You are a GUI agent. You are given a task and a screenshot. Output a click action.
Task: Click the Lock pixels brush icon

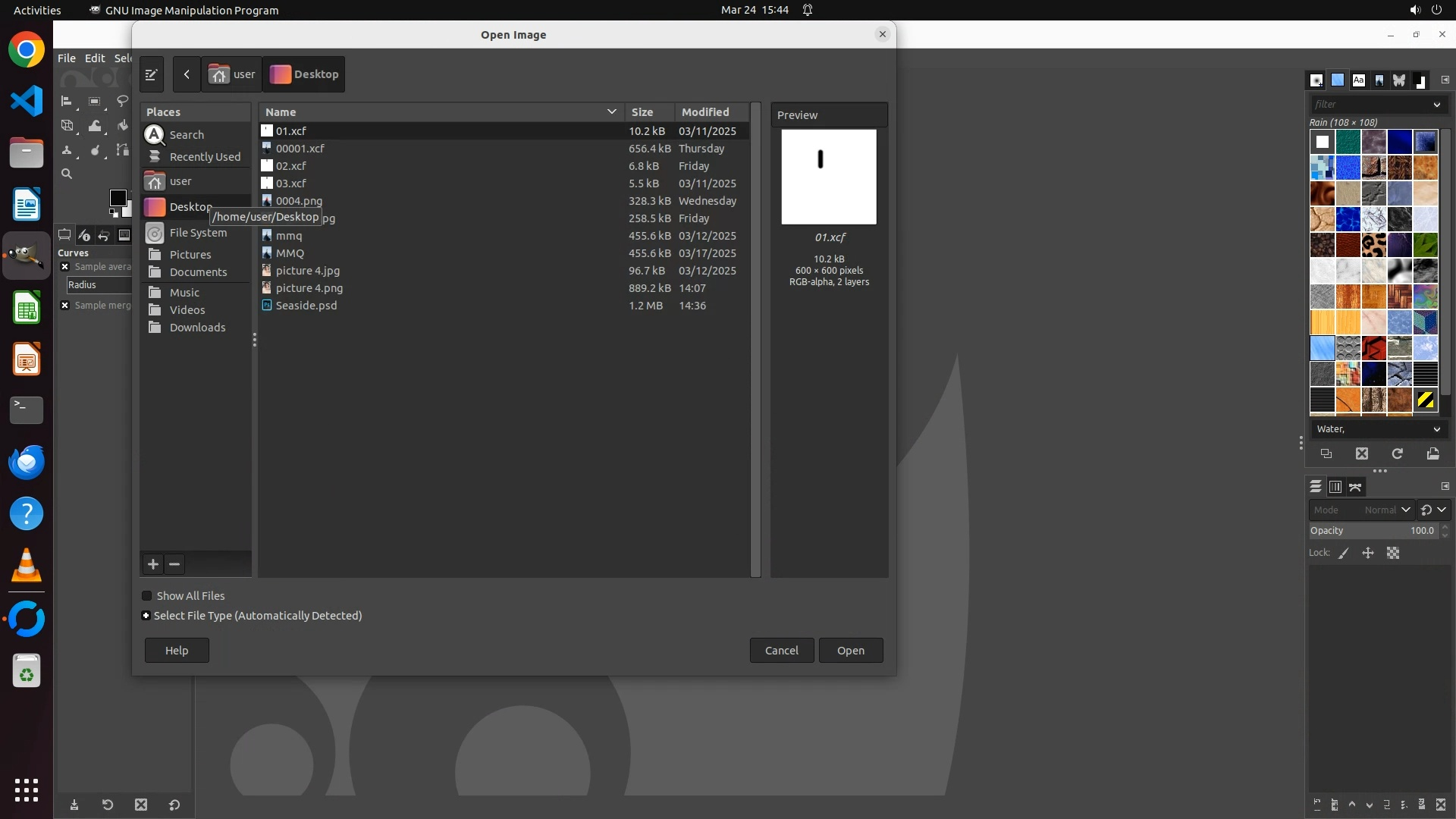click(x=1344, y=554)
